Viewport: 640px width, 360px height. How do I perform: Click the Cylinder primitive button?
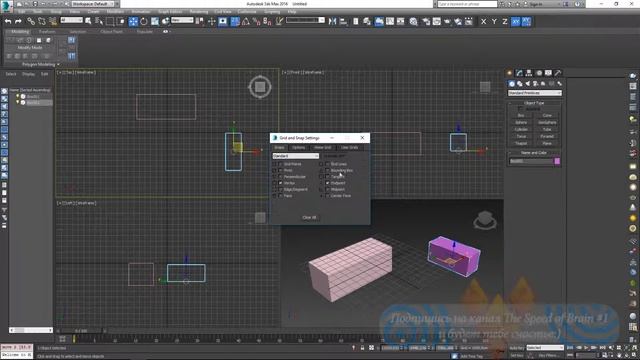521,129
